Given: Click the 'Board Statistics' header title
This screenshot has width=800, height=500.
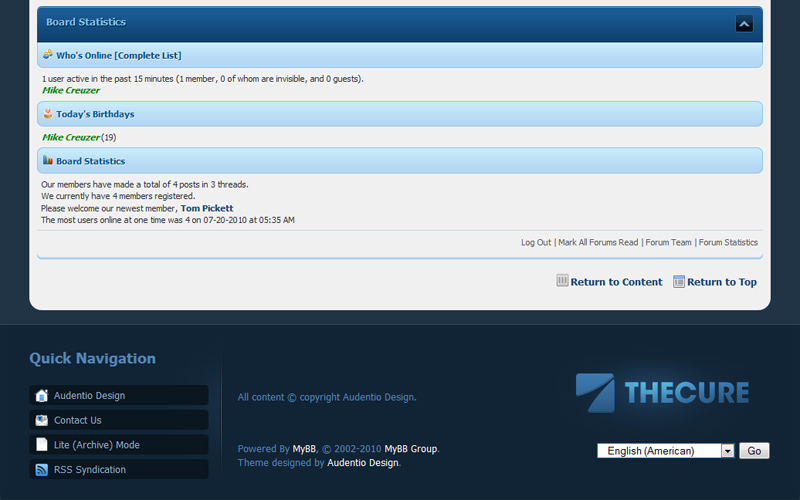Looking at the screenshot, I should [x=86, y=22].
